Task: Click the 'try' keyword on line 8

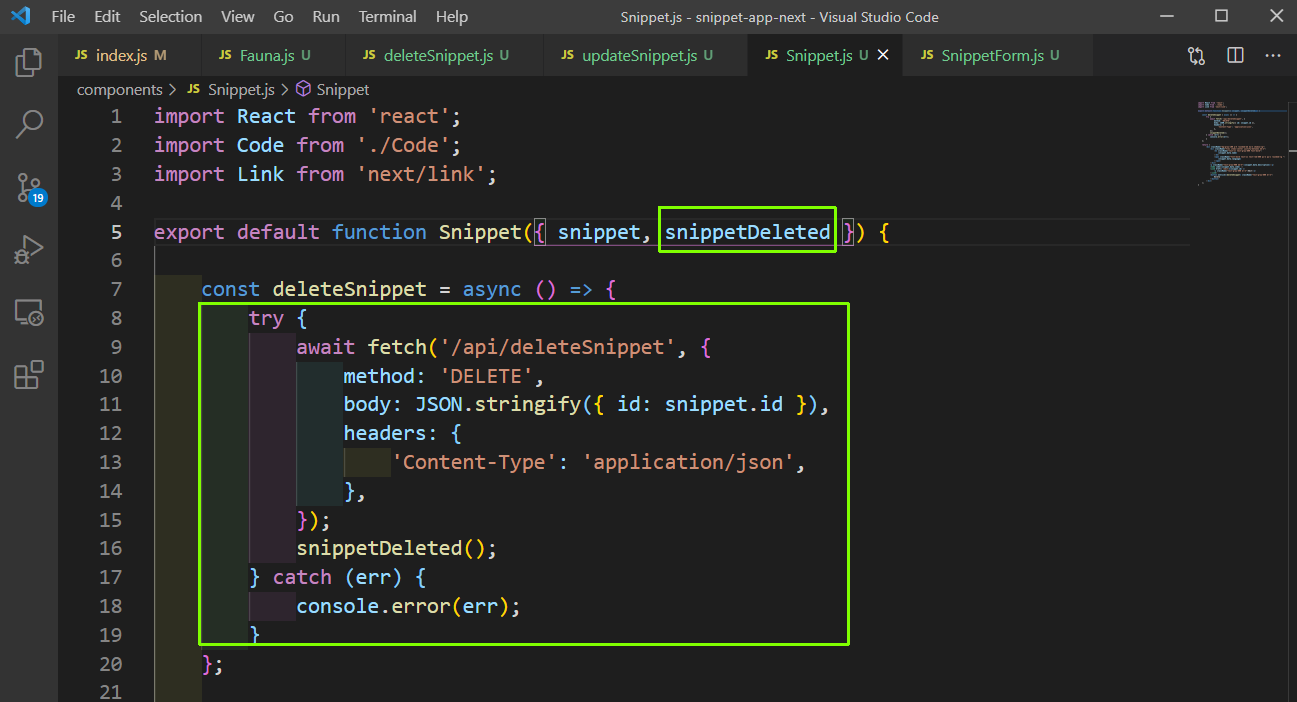Action: click(x=266, y=319)
